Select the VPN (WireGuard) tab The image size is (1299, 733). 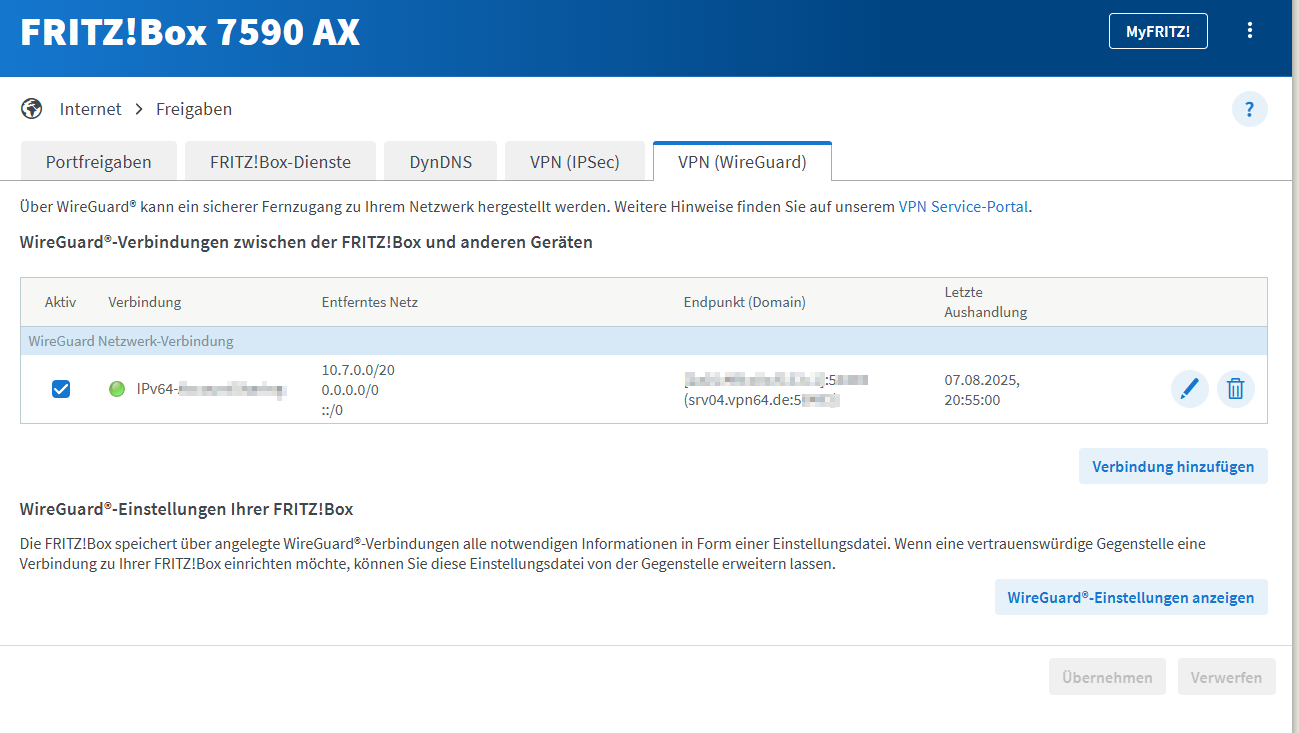coord(741,162)
